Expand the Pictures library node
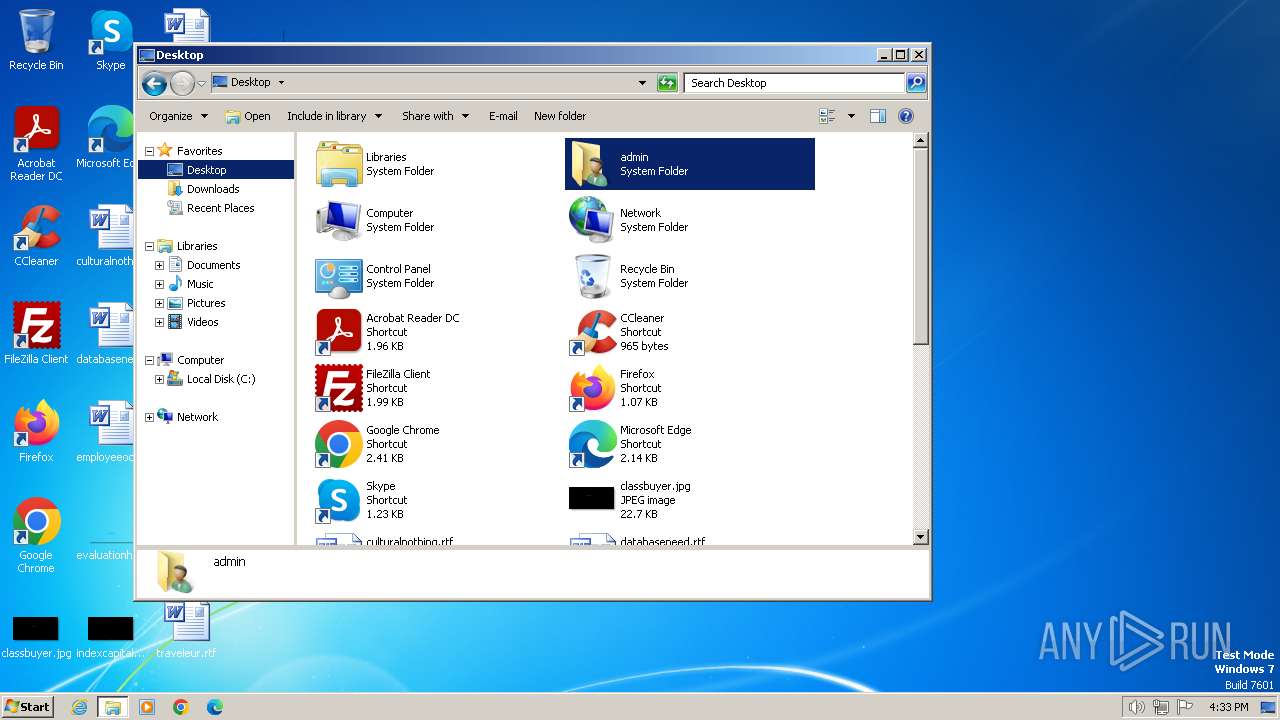Screen dimensions: 1280x720 [159, 303]
